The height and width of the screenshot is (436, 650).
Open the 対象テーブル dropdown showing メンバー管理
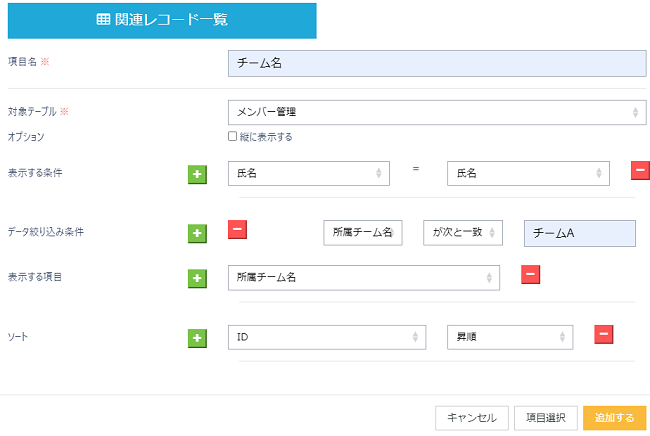tap(436, 113)
